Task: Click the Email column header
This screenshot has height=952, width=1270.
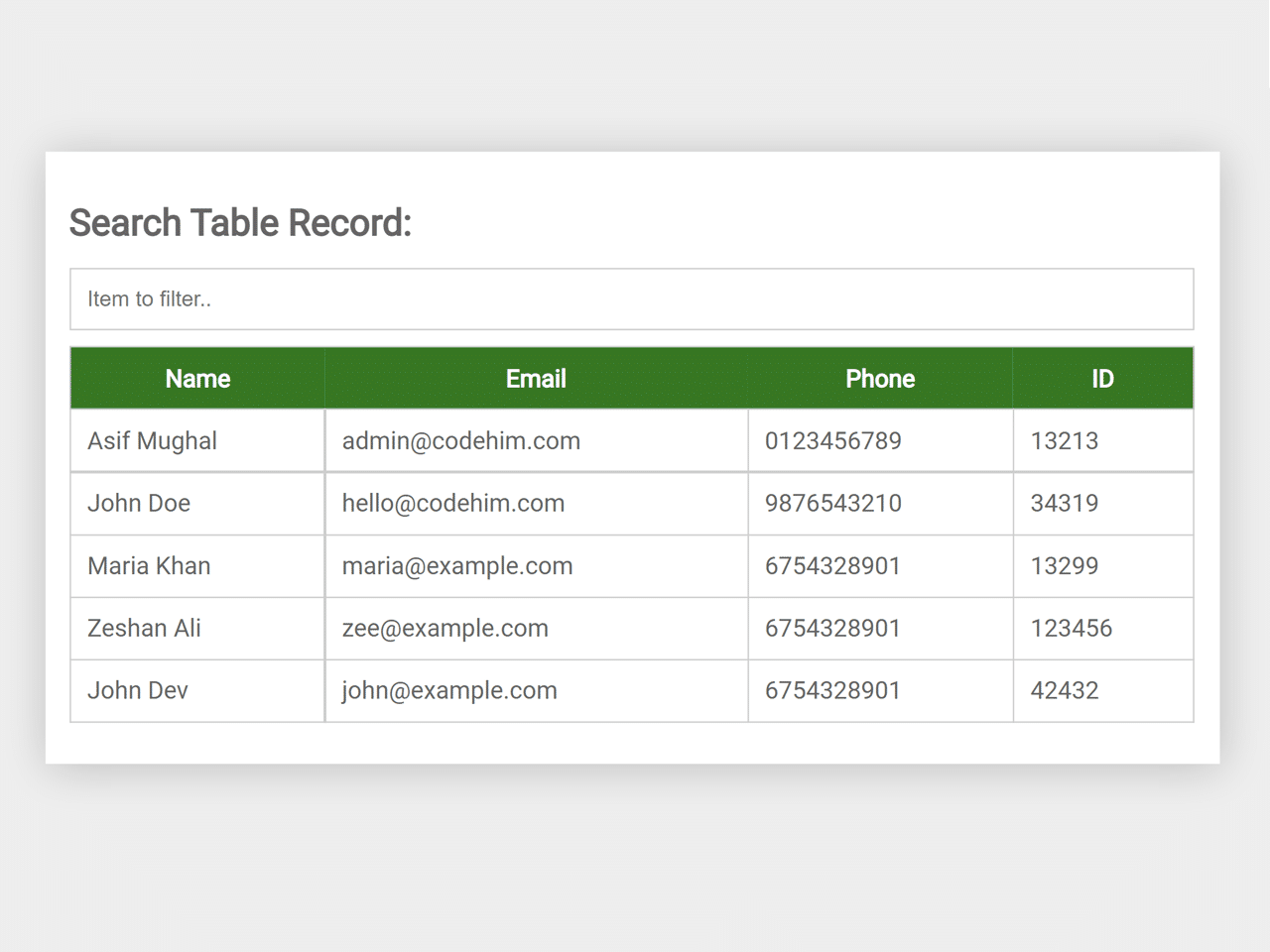Action: click(536, 378)
